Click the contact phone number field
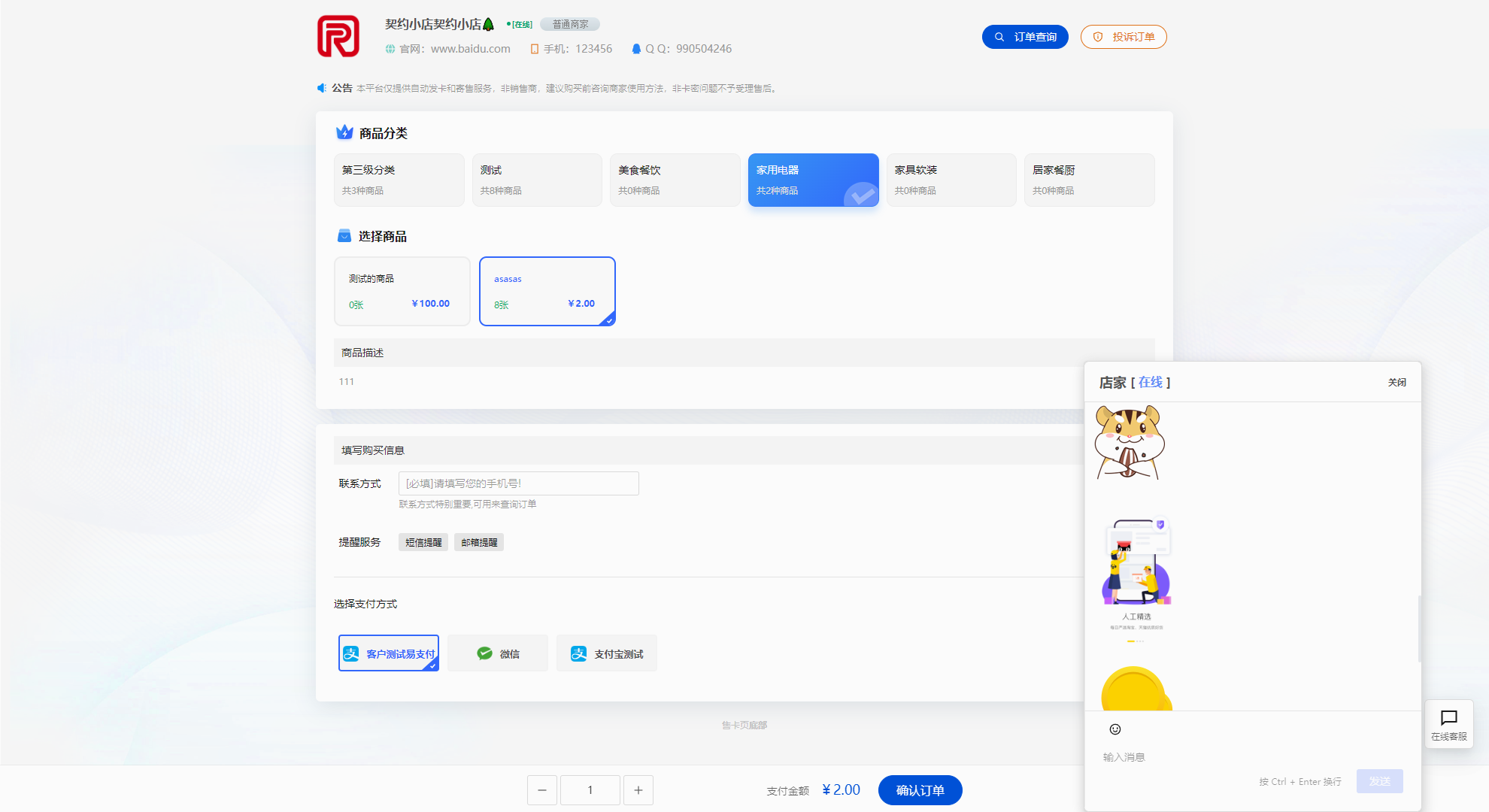This screenshot has height=812, width=1489. click(518, 483)
